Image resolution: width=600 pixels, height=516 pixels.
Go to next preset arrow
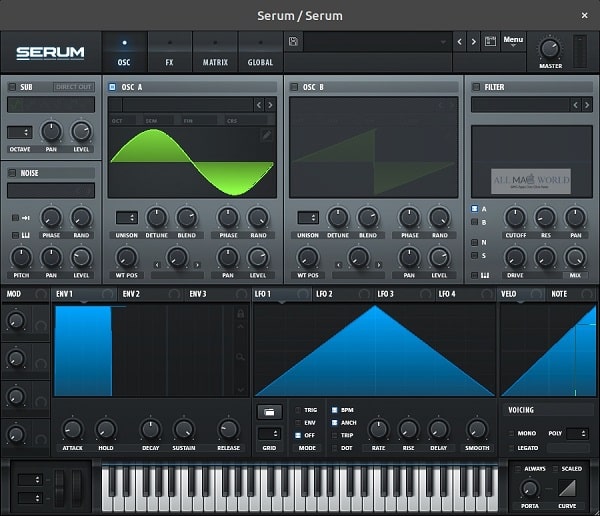click(x=473, y=42)
